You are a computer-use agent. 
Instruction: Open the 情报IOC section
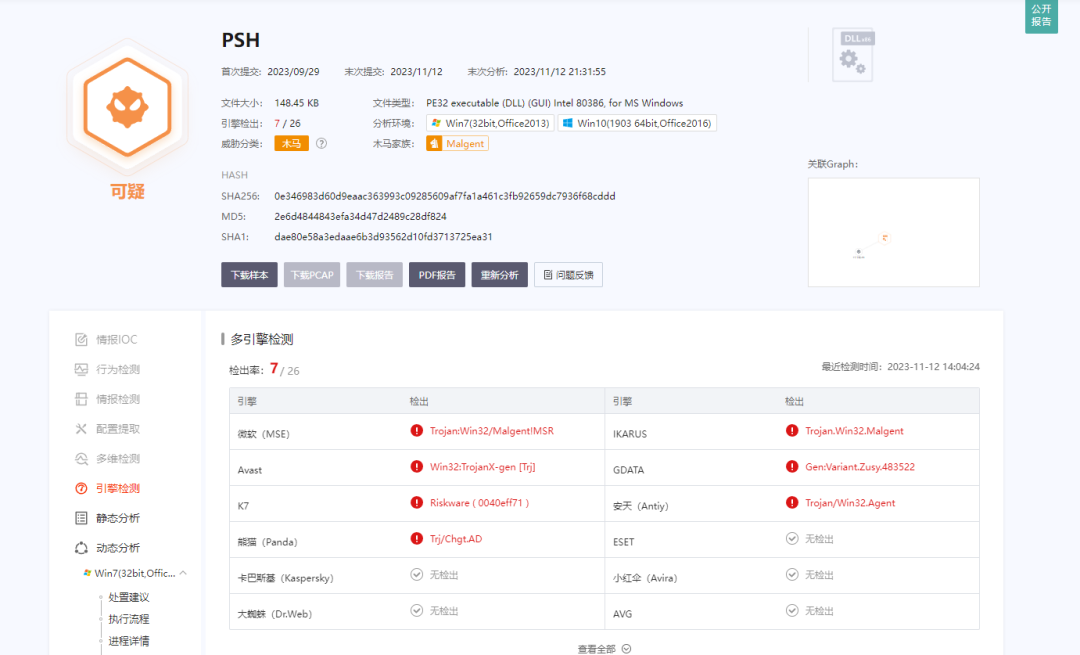click(x=116, y=340)
